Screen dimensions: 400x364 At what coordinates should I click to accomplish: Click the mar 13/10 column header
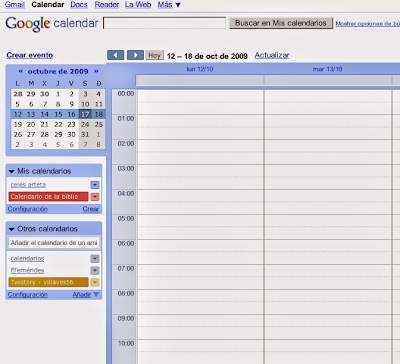(x=327, y=69)
